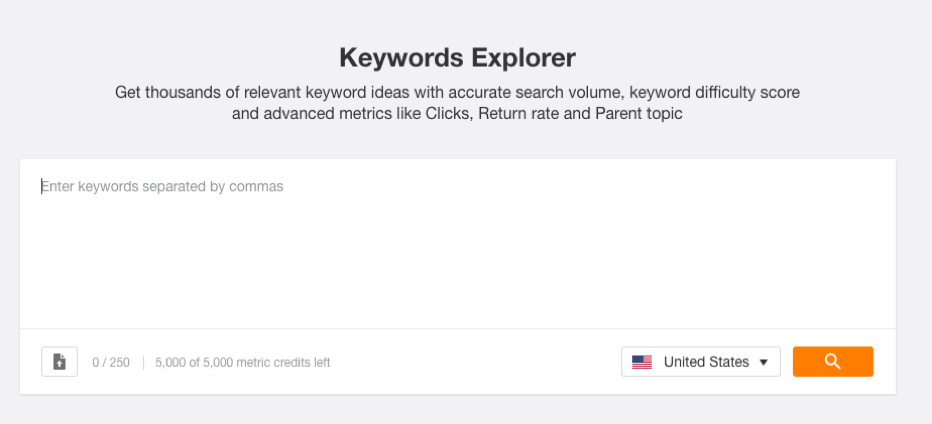Click the orange search button's left edge
This screenshot has width=932, height=424.
pos(796,362)
